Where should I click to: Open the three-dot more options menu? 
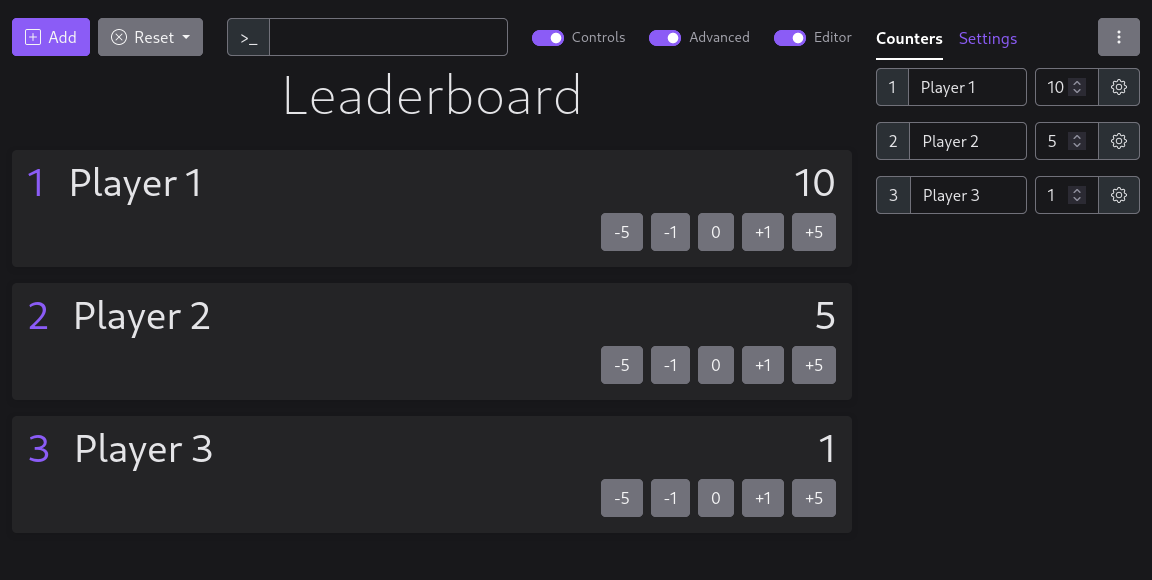[x=1119, y=37]
